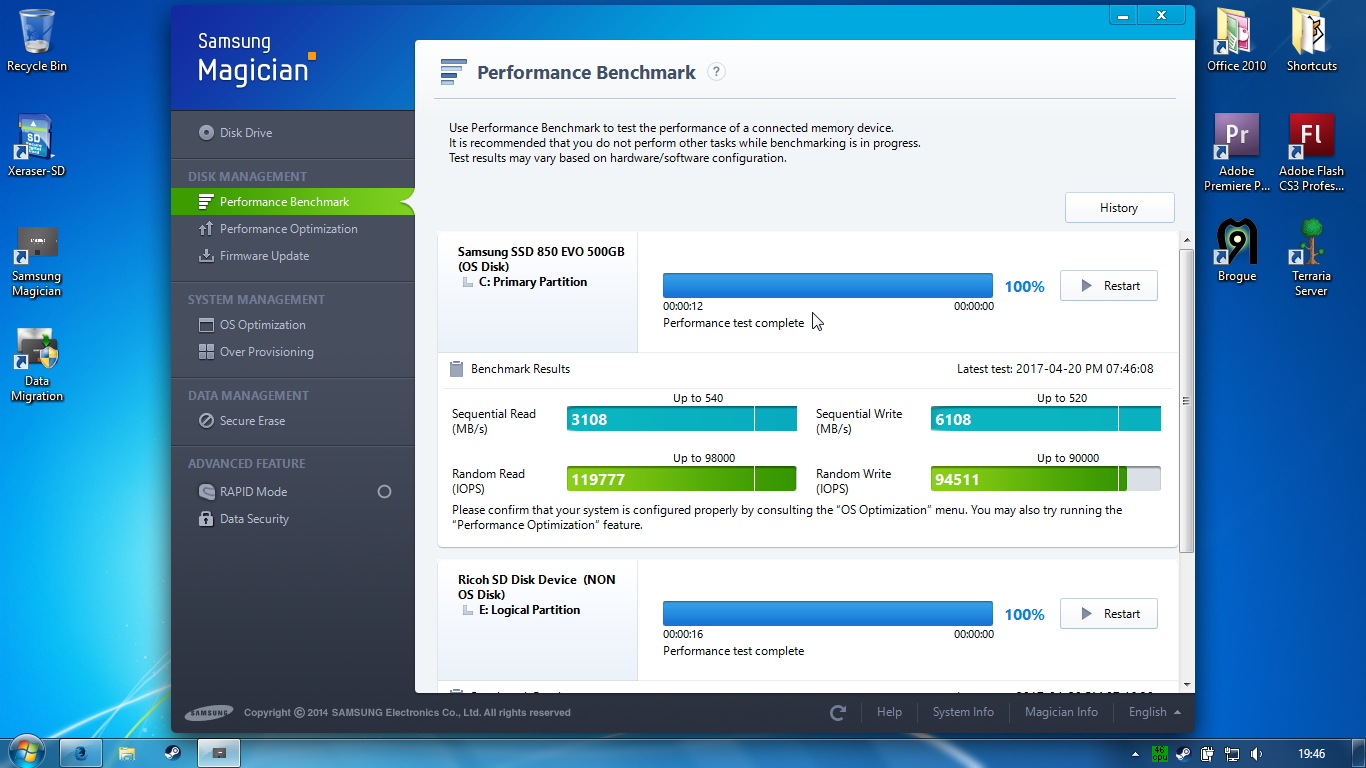This screenshot has height=768, width=1366.
Task: Click the Sequential Write value 6108
Action: click(x=953, y=420)
